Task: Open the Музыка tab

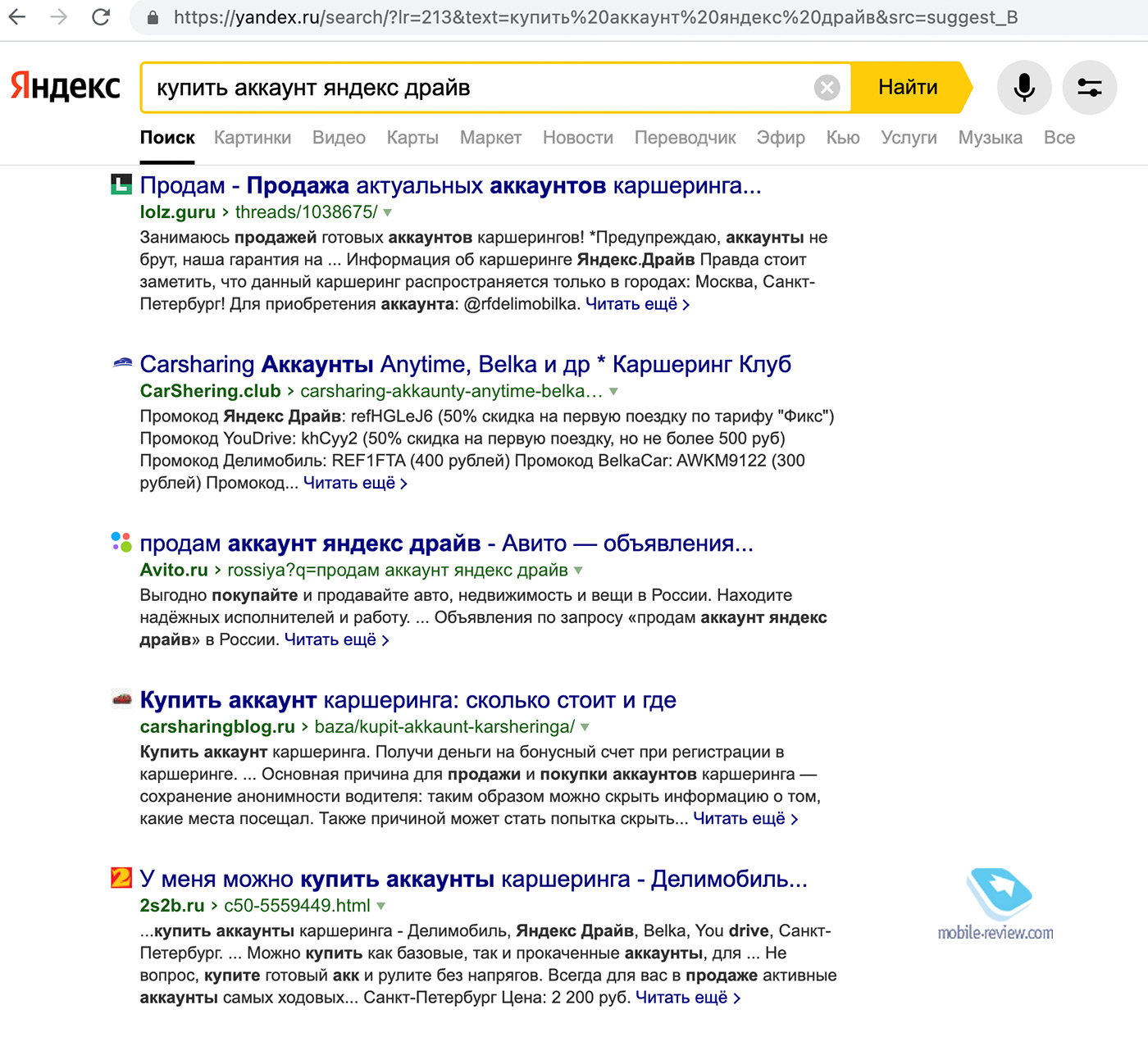Action: click(x=990, y=138)
